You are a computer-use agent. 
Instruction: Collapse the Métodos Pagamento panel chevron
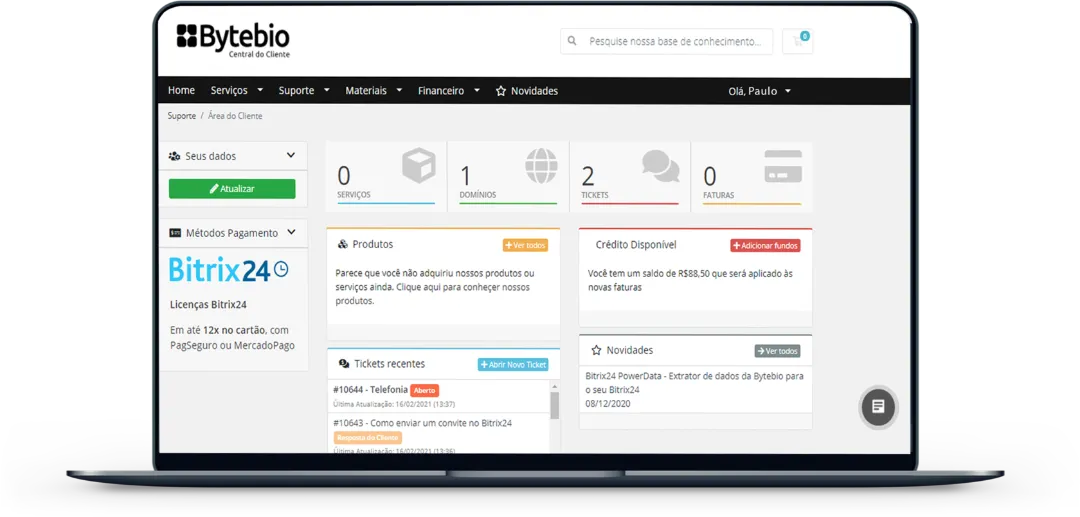point(291,233)
